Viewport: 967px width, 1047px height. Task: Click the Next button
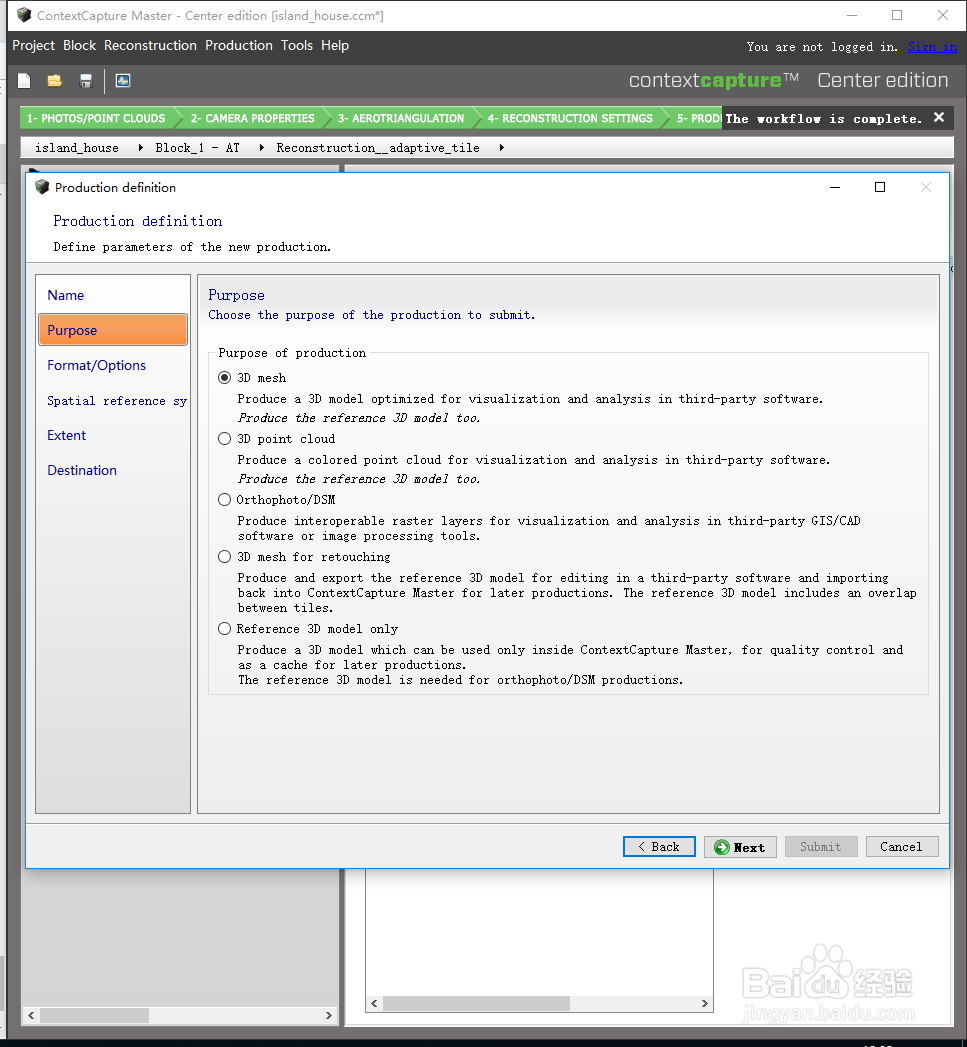pos(740,847)
